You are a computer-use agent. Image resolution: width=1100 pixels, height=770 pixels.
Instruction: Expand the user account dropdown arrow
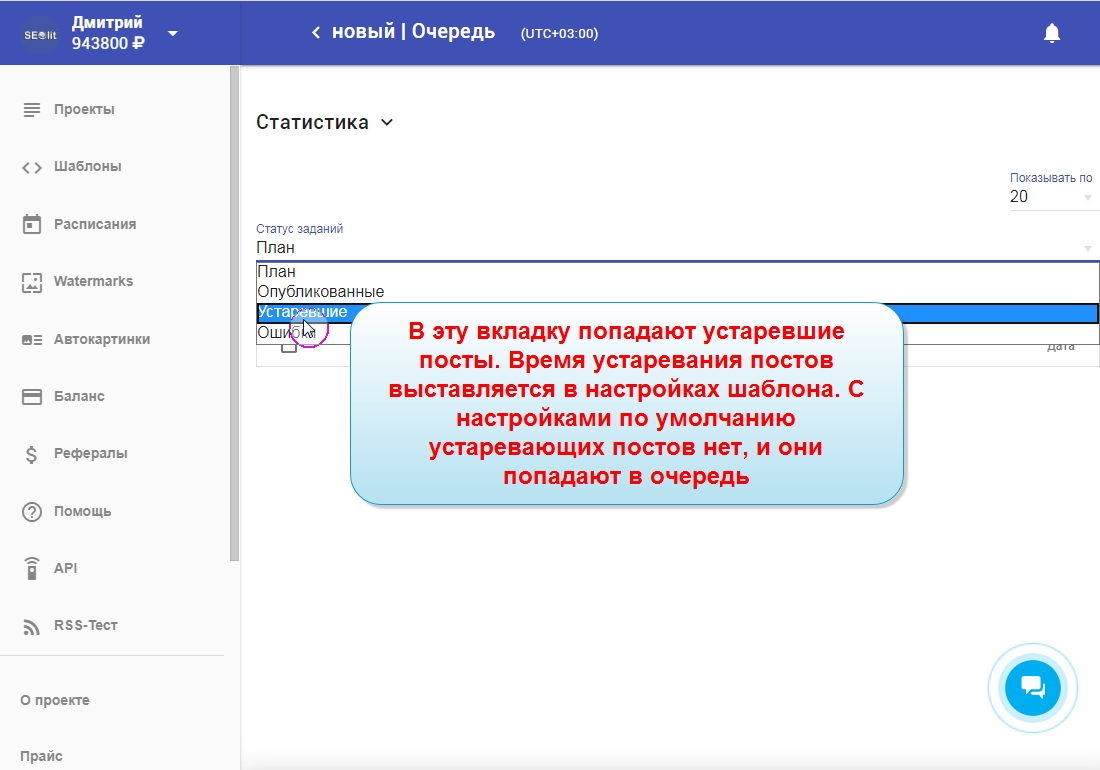click(173, 33)
